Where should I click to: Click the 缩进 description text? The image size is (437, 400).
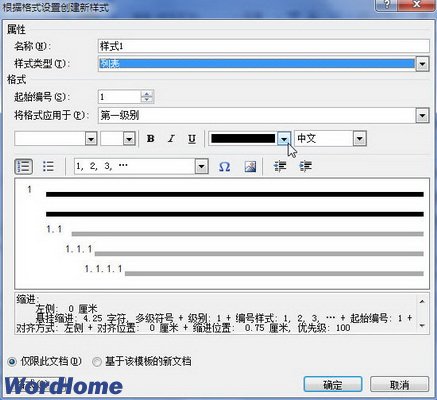pyautogui.click(x=215, y=314)
